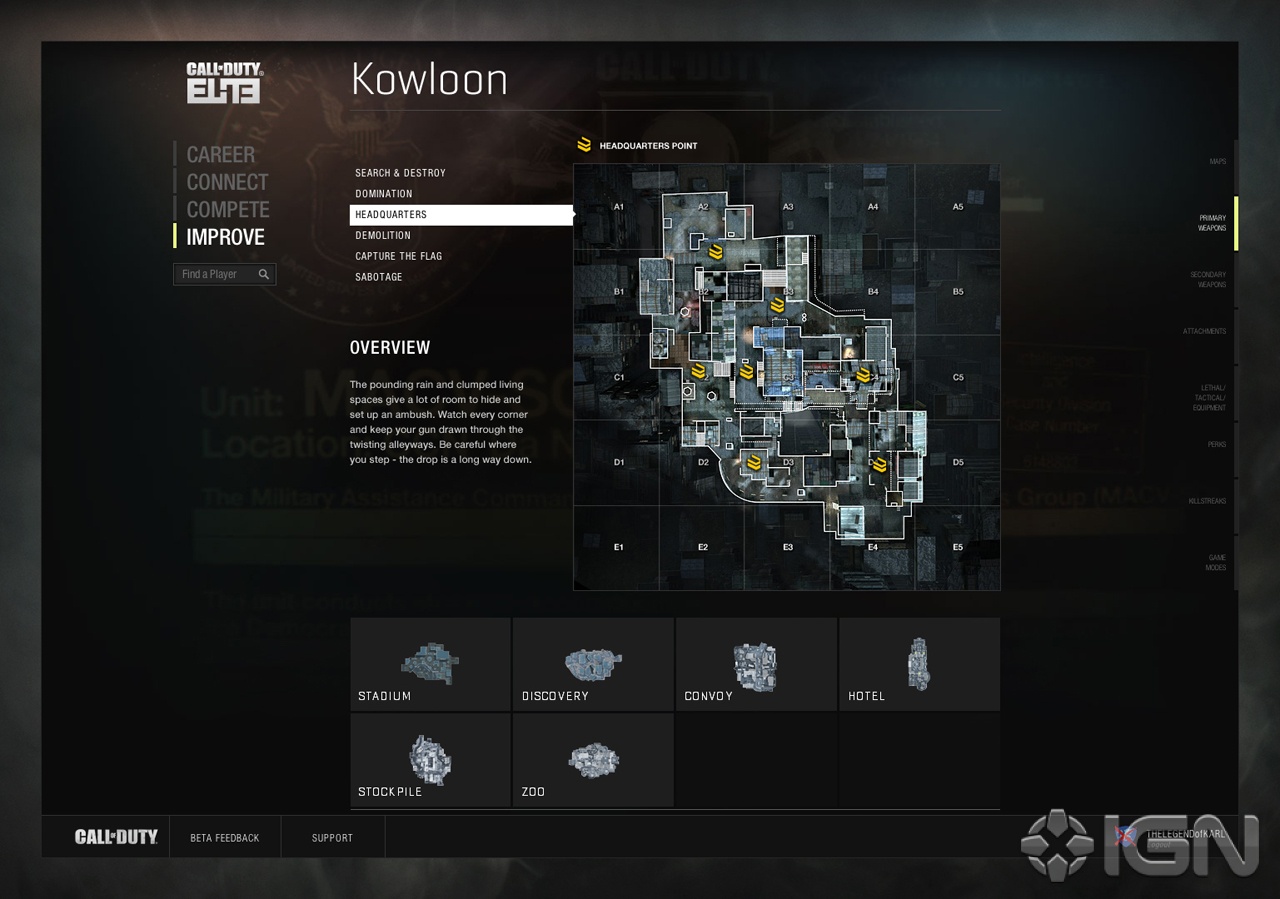Click the B4 grid label on map
Image resolution: width=1280 pixels, height=899 pixels.
click(873, 292)
